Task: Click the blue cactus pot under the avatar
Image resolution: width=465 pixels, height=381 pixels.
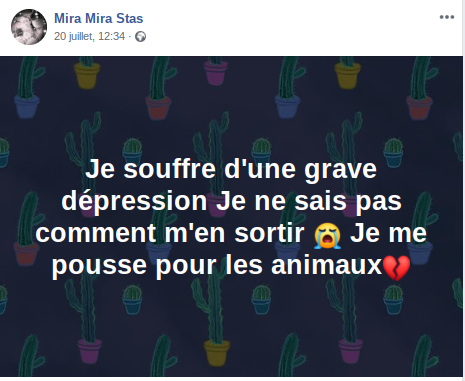Action: (x=27, y=107)
